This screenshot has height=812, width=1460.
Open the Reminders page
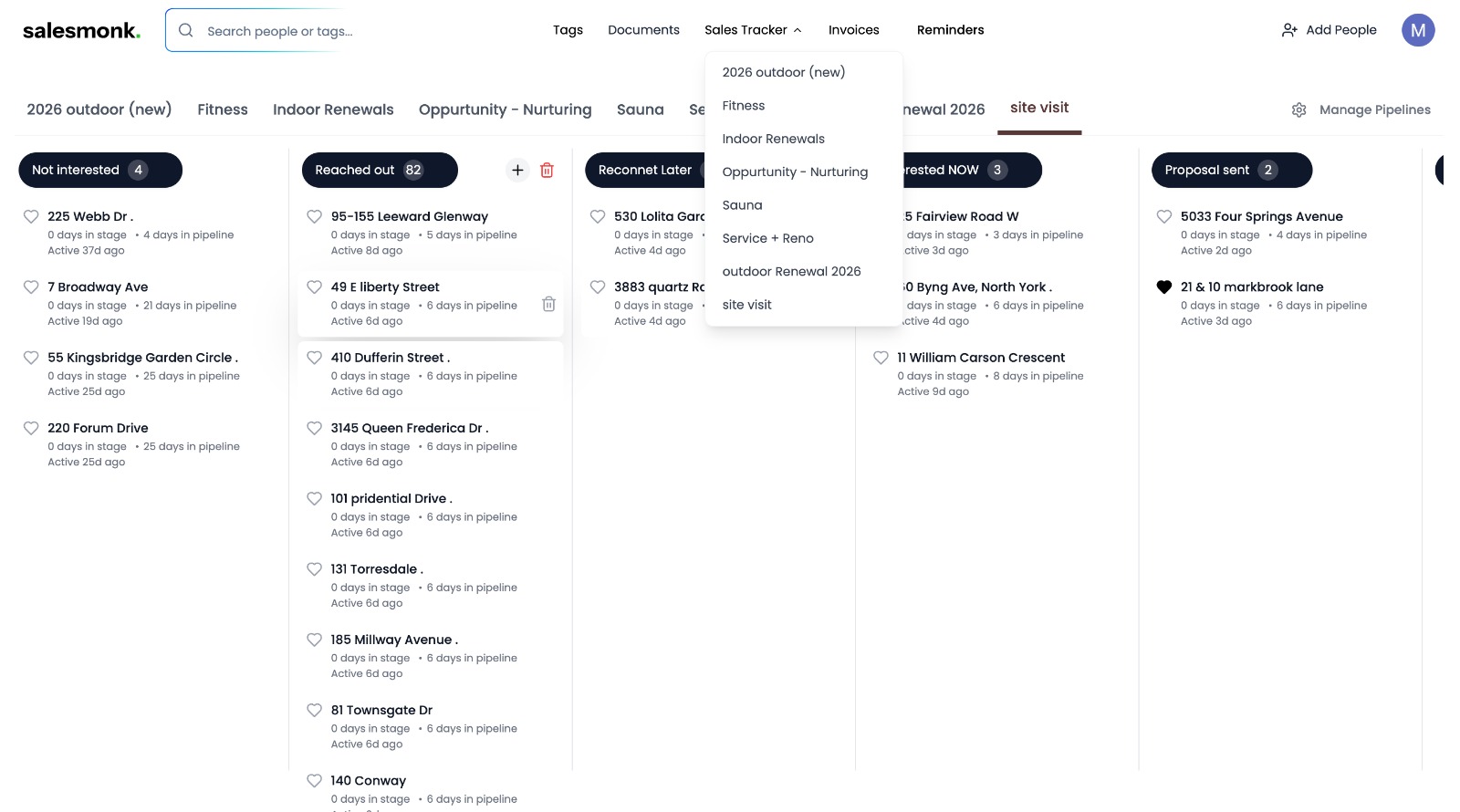coord(950,30)
